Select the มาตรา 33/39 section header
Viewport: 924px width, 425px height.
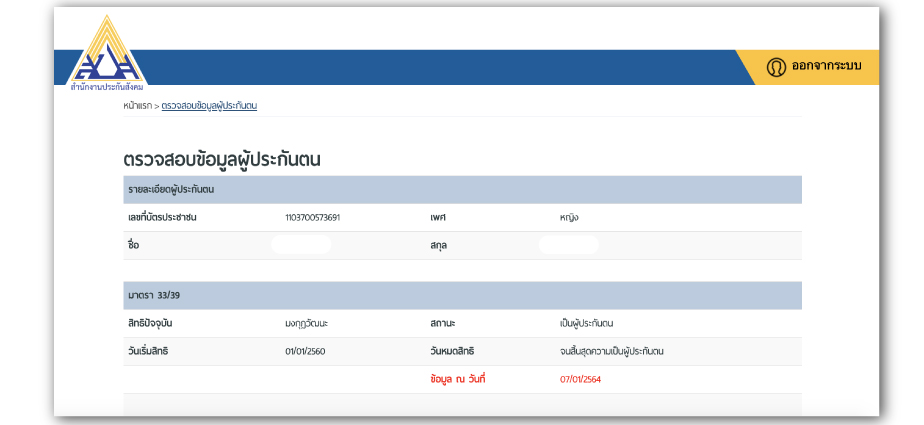tap(154, 296)
